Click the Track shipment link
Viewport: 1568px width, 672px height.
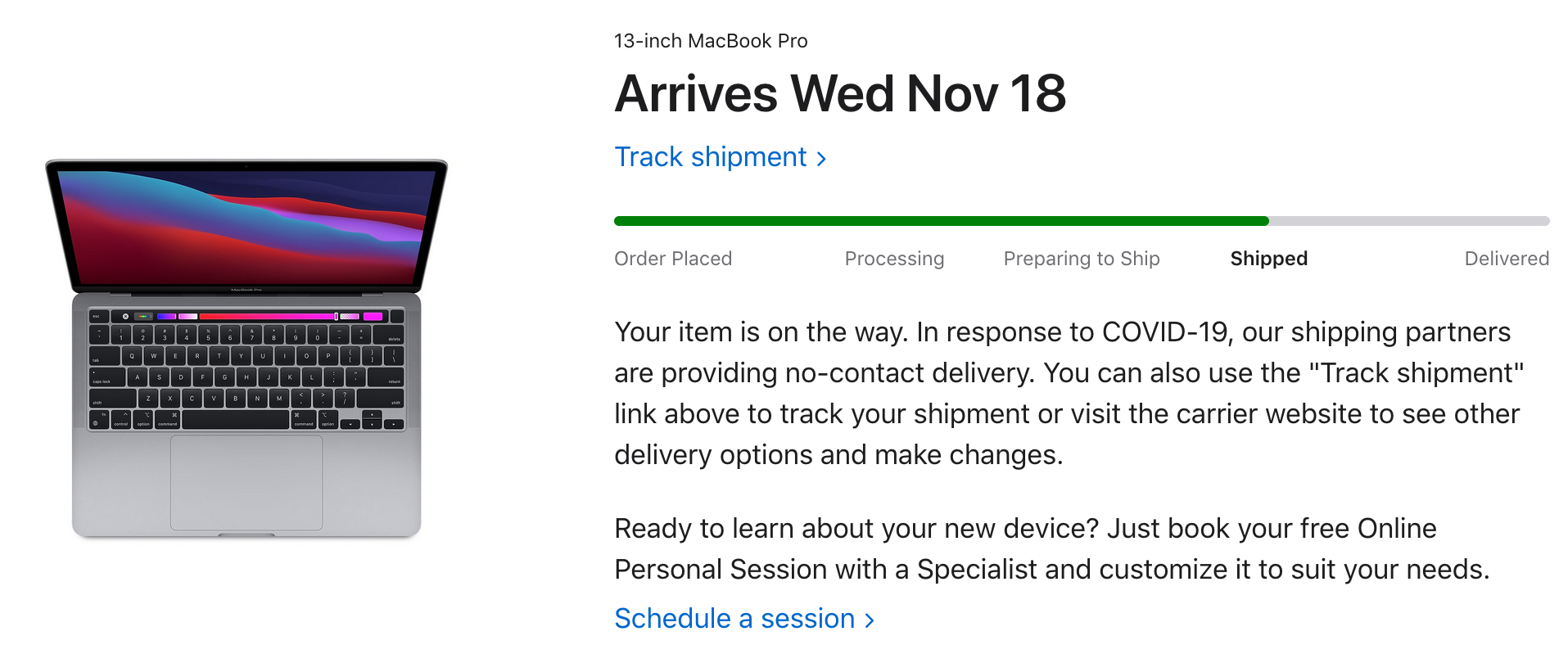point(710,157)
